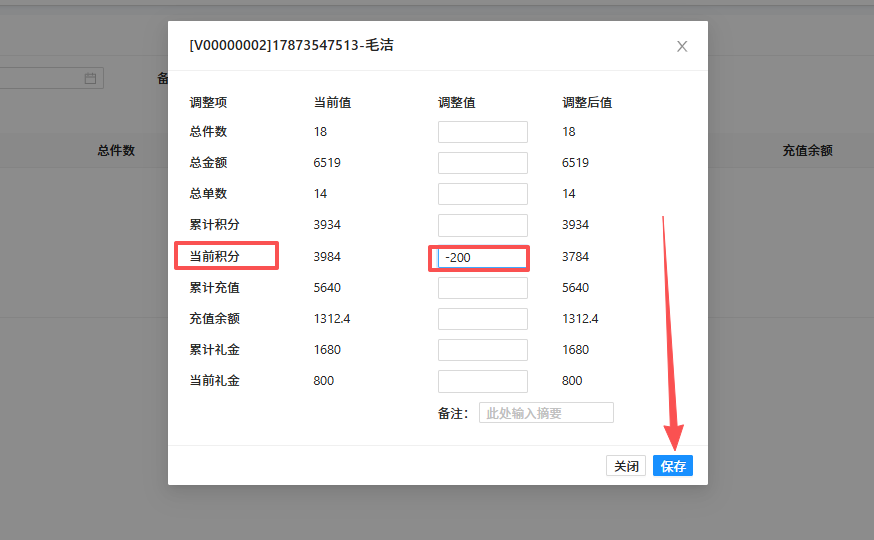Click the background date input field
This screenshot has width=874, height=540.
click(x=51, y=78)
